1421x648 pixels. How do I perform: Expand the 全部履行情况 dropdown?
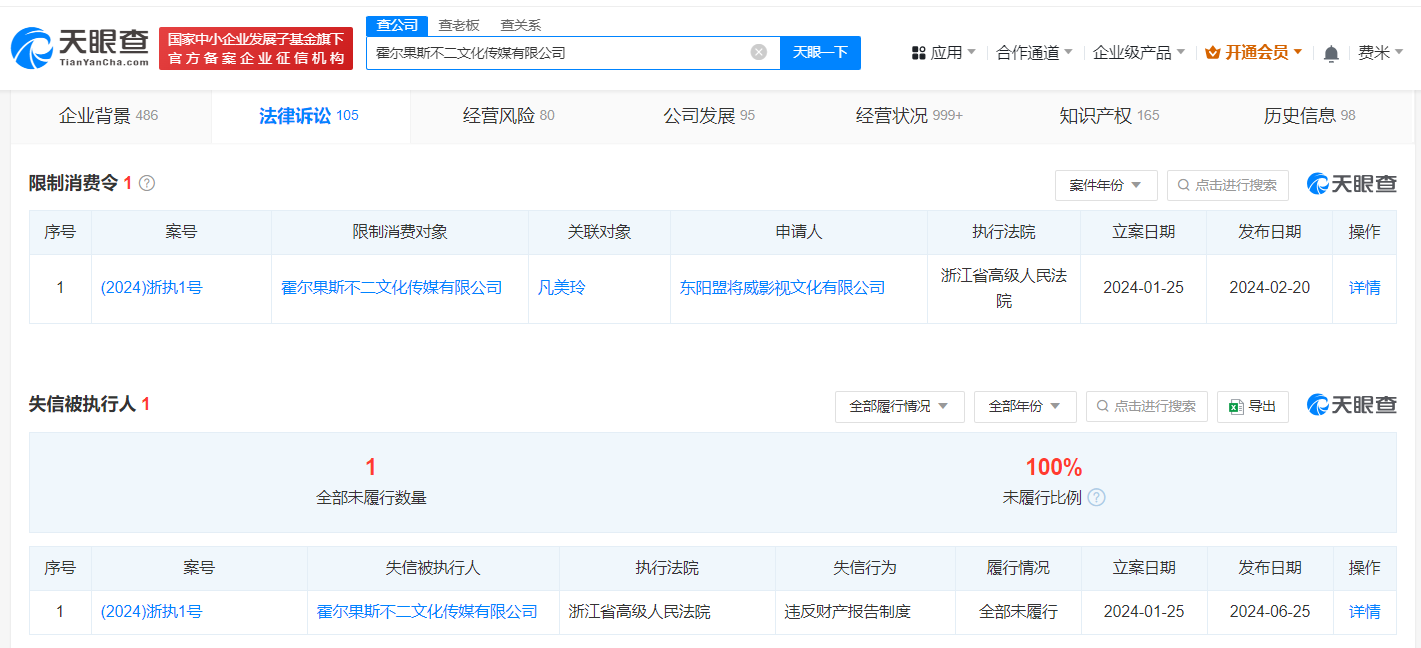pyautogui.click(x=899, y=406)
